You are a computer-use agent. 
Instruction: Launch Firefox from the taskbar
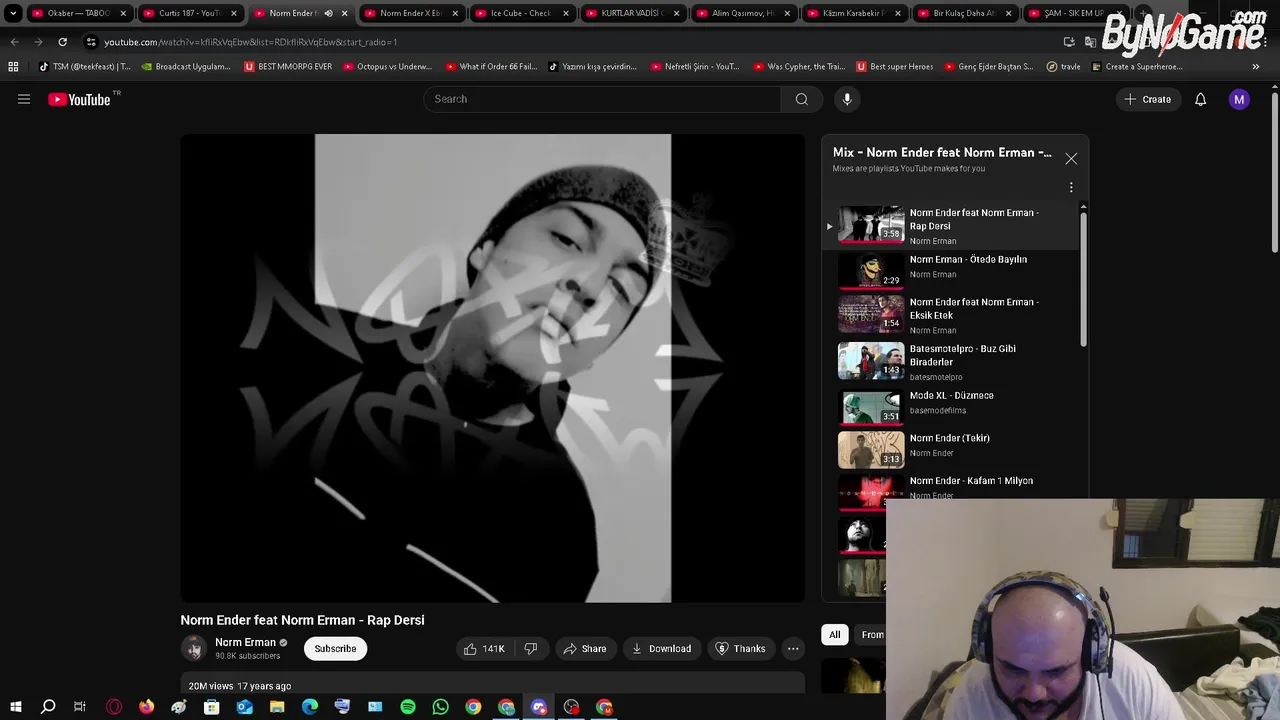tap(147, 707)
